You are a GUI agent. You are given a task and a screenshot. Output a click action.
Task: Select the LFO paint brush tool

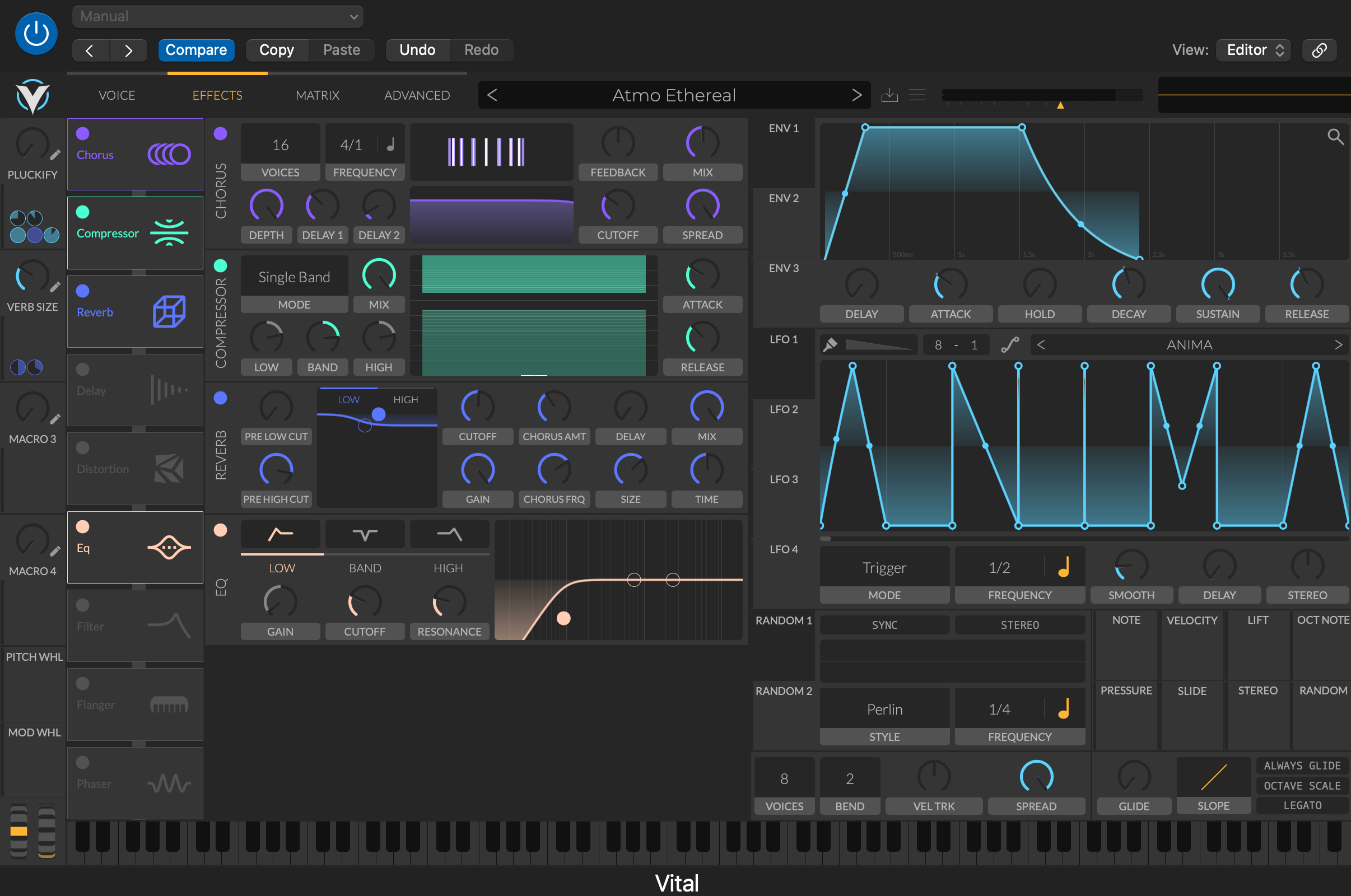(x=830, y=344)
